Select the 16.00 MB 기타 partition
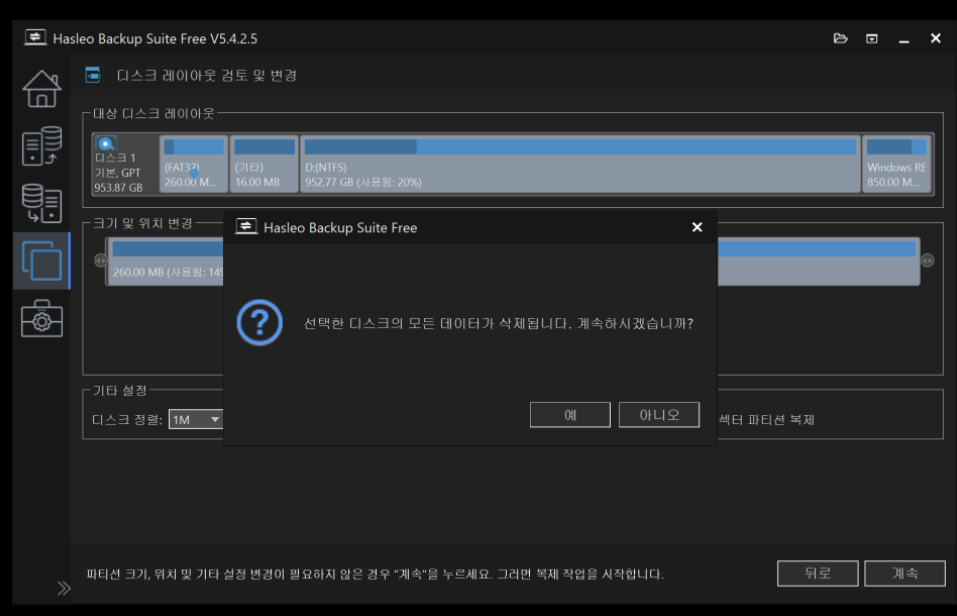Viewport: 957px width, 616px height. click(x=264, y=164)
